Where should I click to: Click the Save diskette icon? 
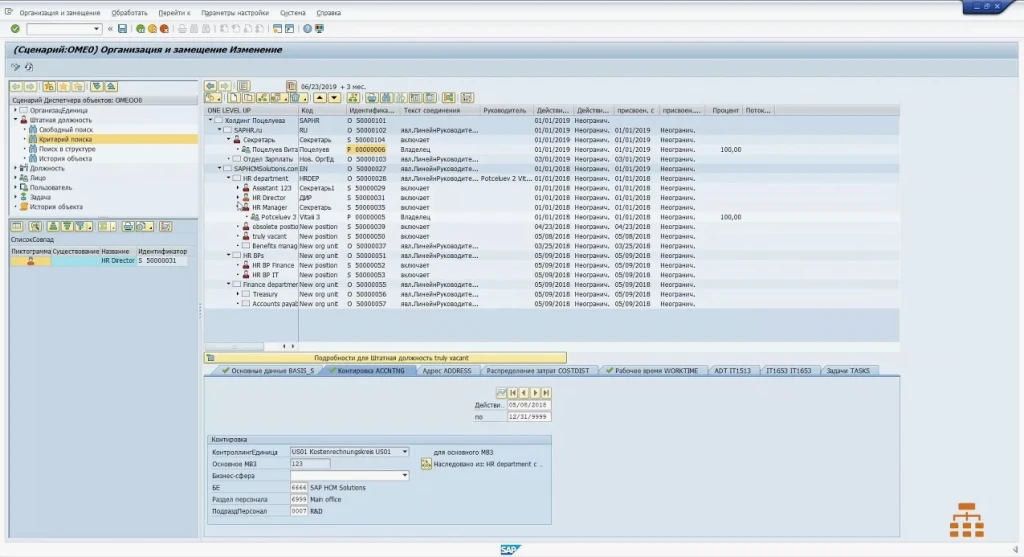[x=122, y=29]
